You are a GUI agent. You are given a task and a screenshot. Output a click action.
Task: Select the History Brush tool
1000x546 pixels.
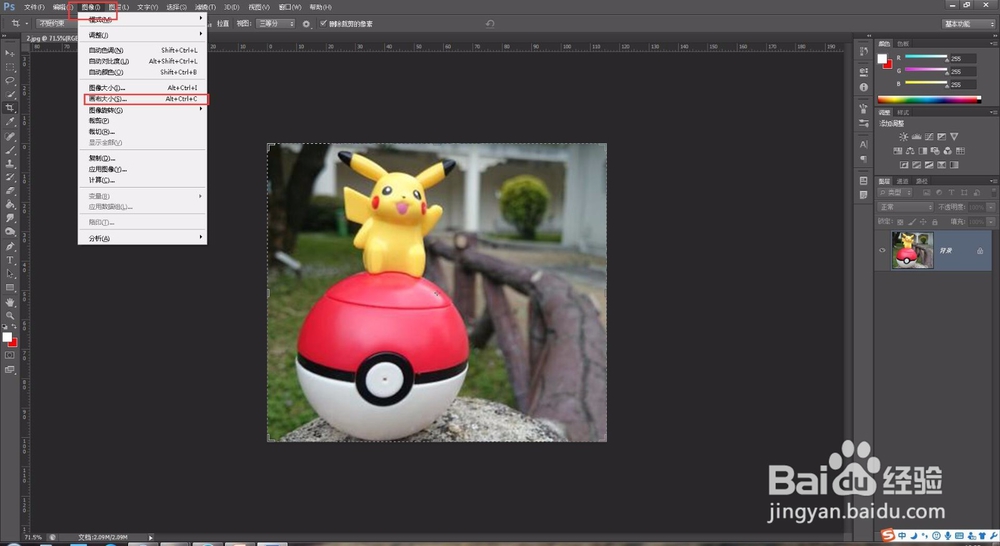click(x=10, y=177)
